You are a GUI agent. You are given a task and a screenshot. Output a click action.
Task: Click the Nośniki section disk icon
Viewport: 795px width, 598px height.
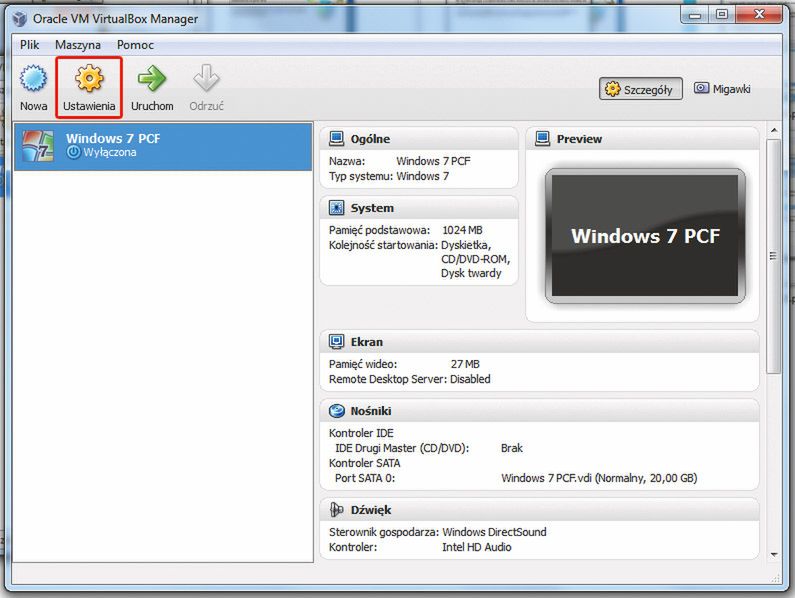336,411
